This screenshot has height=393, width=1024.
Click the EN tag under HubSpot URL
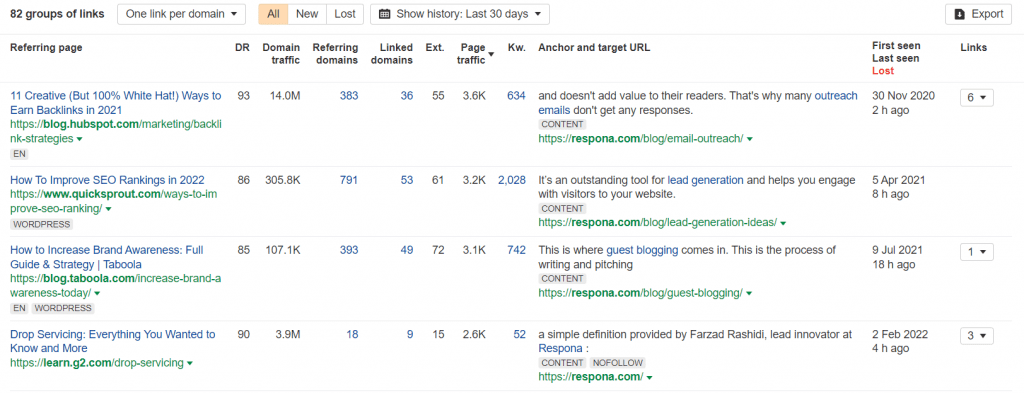point(19,153)
